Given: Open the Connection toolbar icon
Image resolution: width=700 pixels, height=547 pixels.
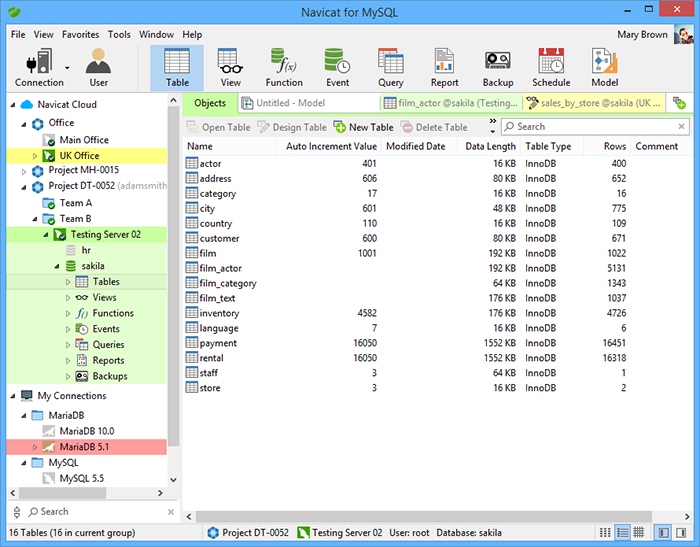Looking at the screenshot, I should [39, 68].
